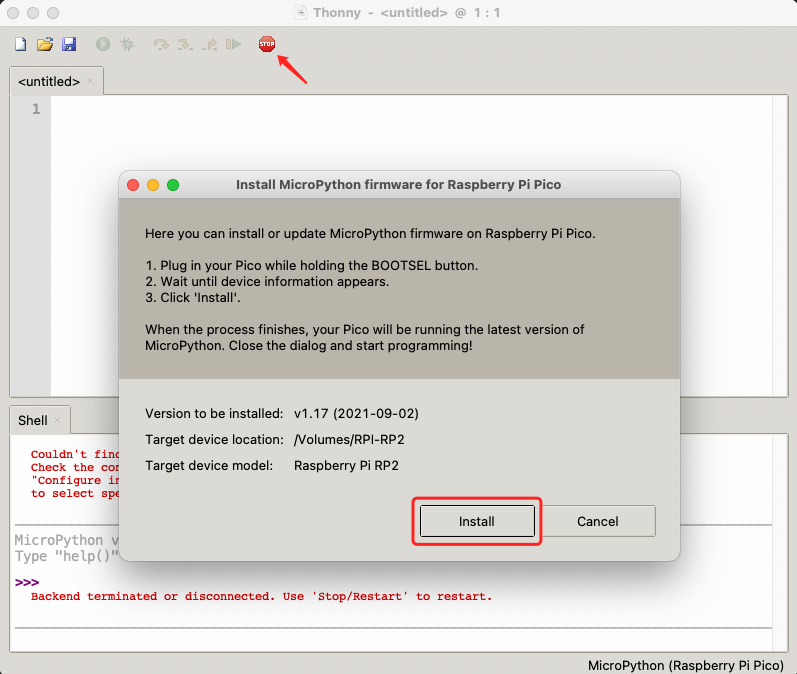Image resolution: width=797 pixels, height=674 pixels.
Task: Close the firmware dialog with red button
Action: click(x=133, y=185)
